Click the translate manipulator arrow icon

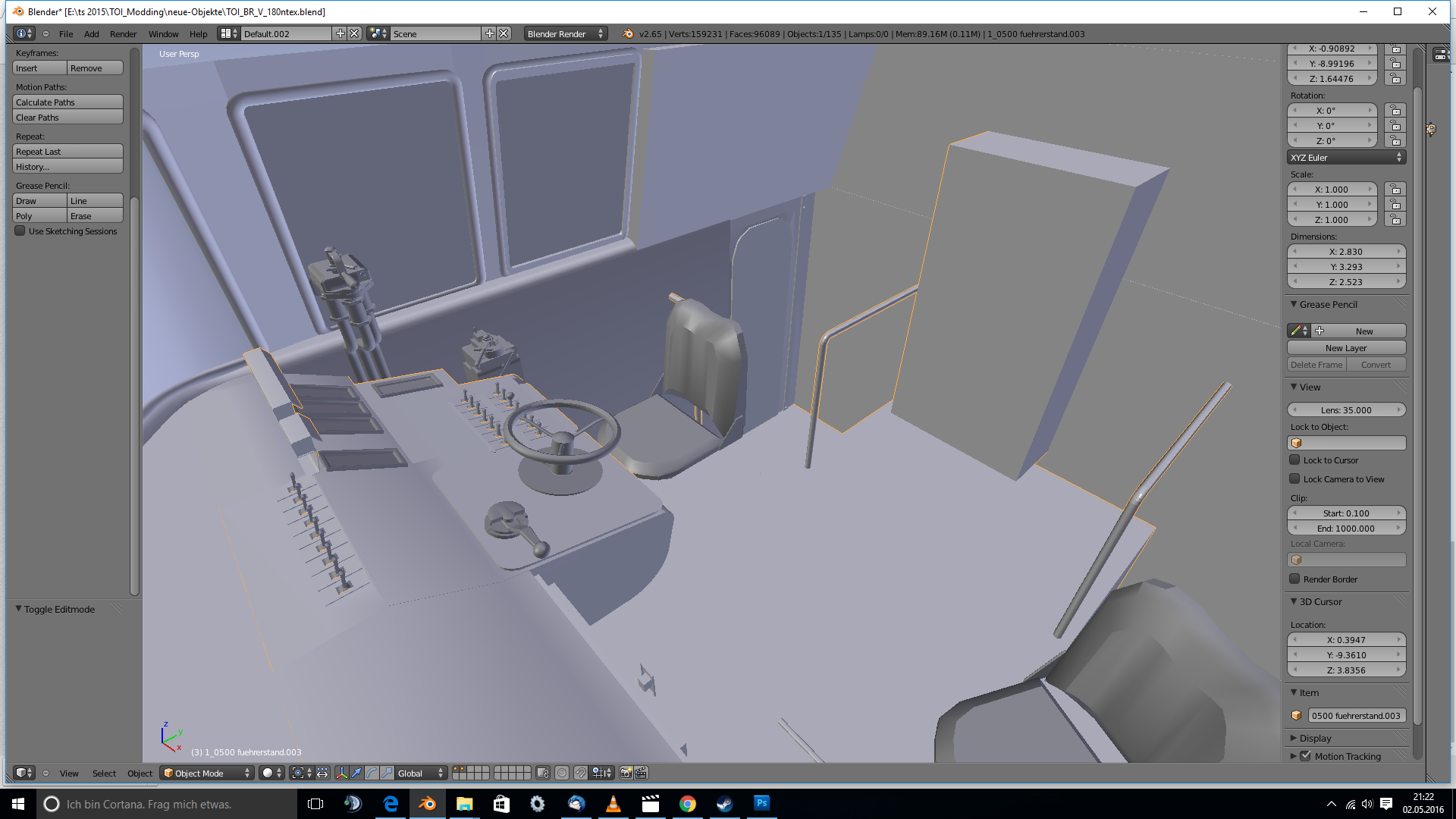pos(356,773)
